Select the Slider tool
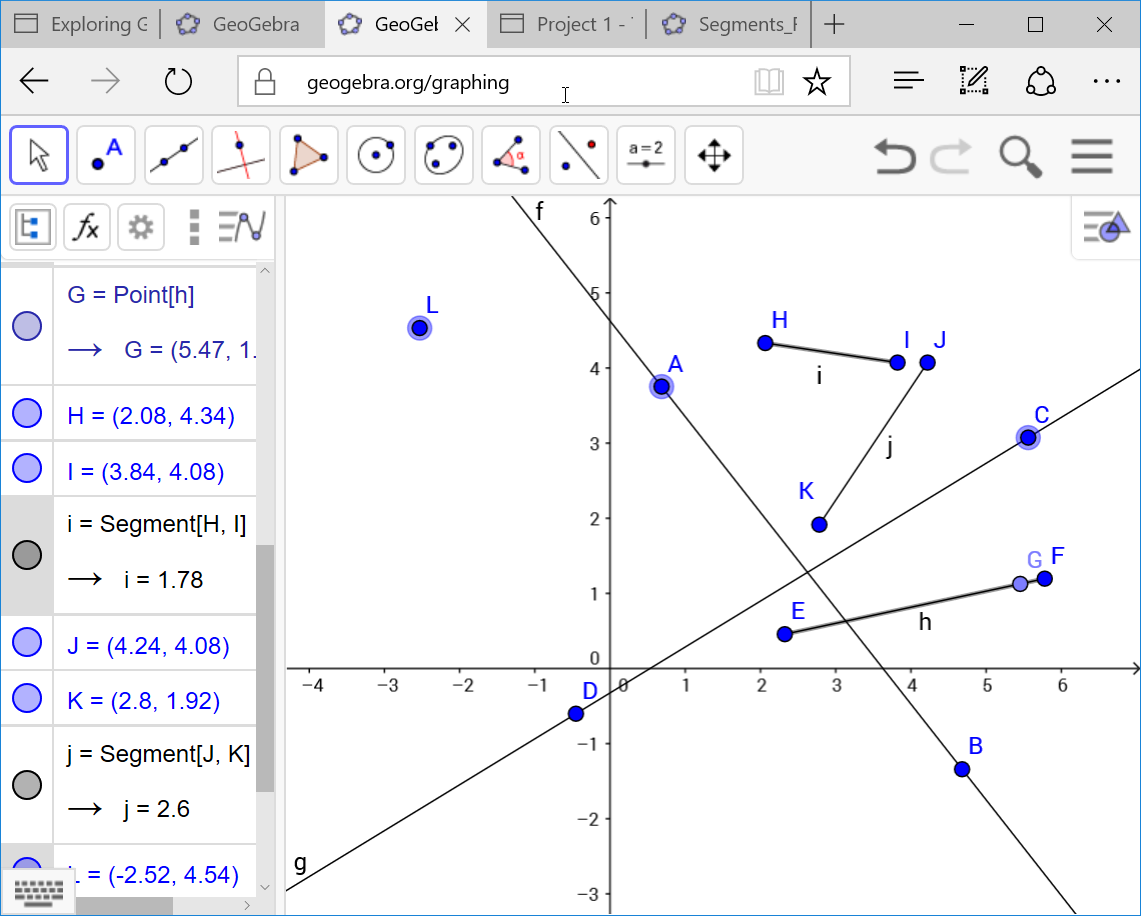Screen dimensions: 1141x916 [645, 155]
